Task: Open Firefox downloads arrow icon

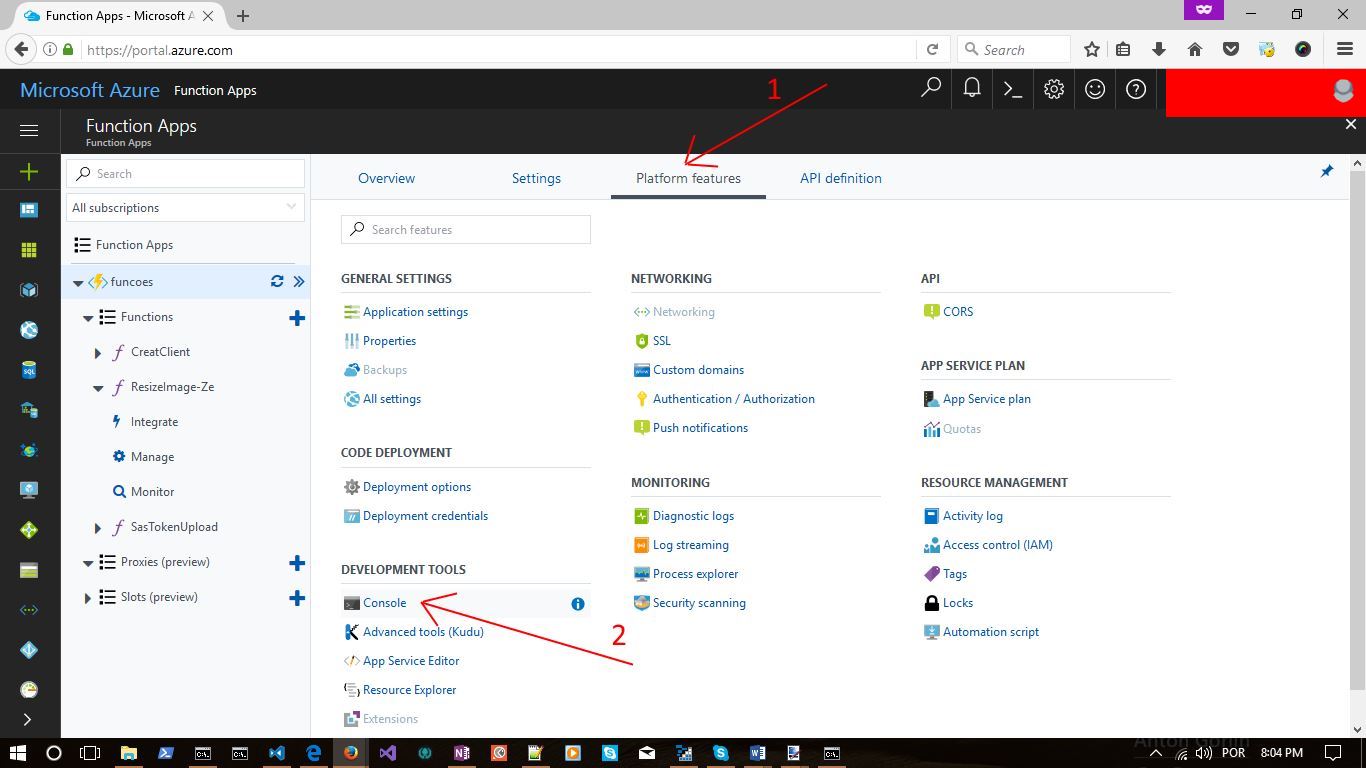Action: [1159, 49]
